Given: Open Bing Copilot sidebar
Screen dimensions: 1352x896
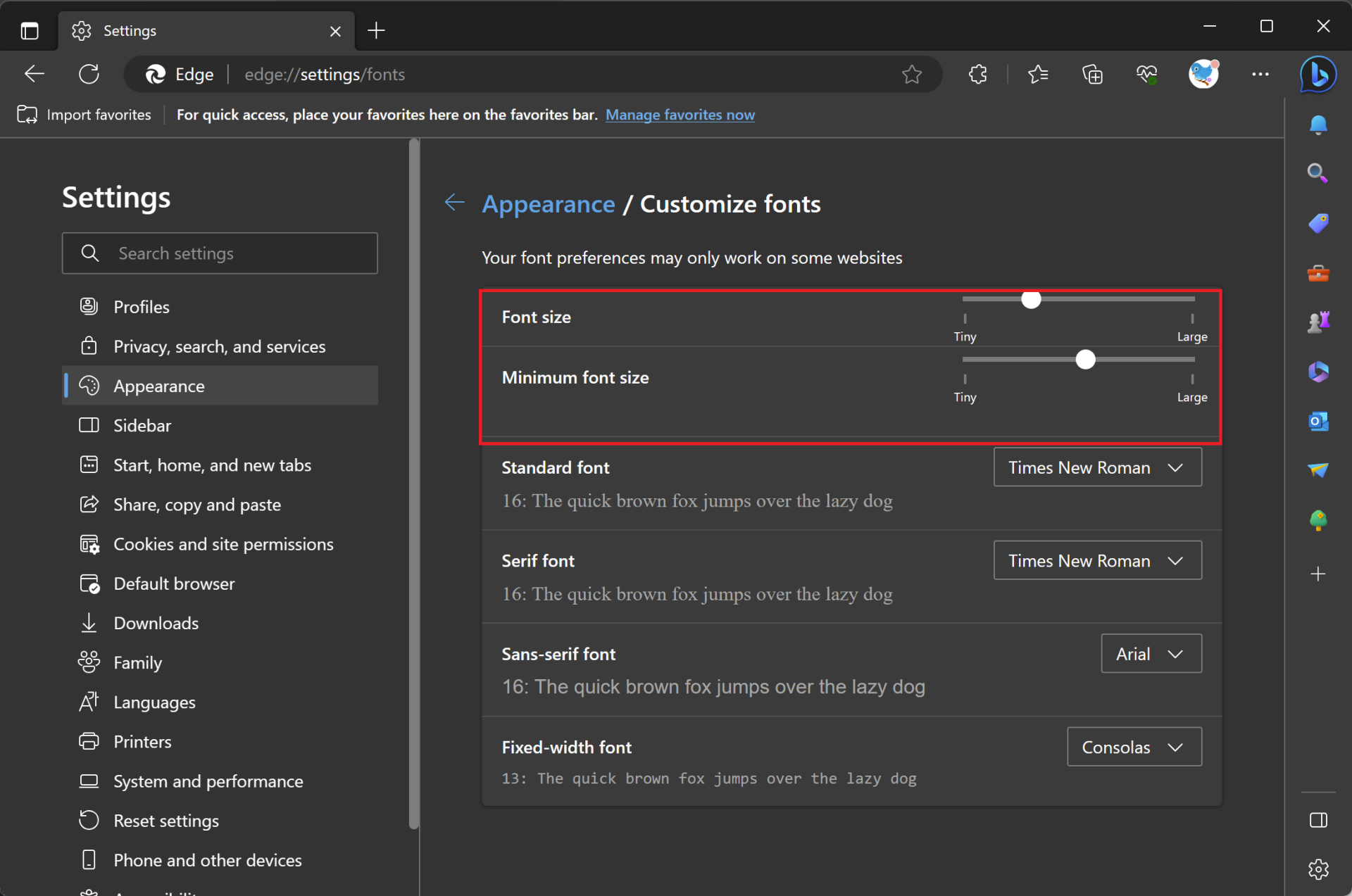Looking at the screenshot, I should (x=1318, y=74).
